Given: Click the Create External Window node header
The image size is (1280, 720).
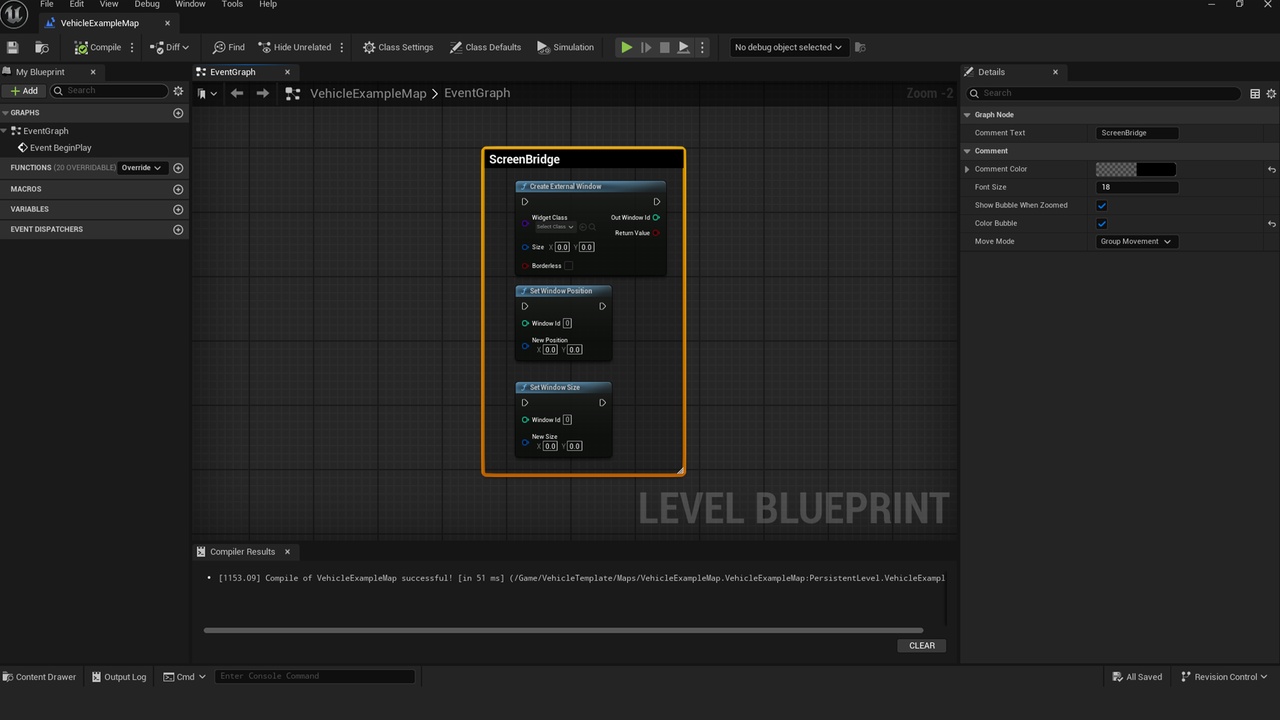Looking at the screenshot, I should (590, 186).
